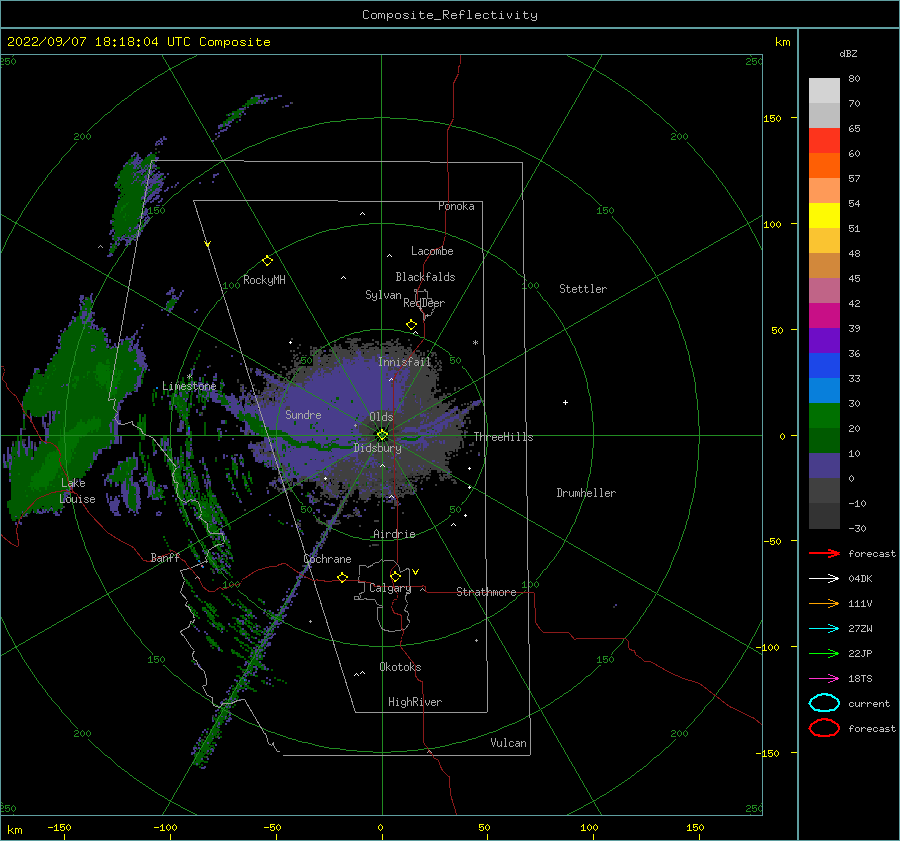Viewport: 900px width, 841px height.
Task: Select the magenta 39-42 dBZ swatch
Action: tap(824, 316)
